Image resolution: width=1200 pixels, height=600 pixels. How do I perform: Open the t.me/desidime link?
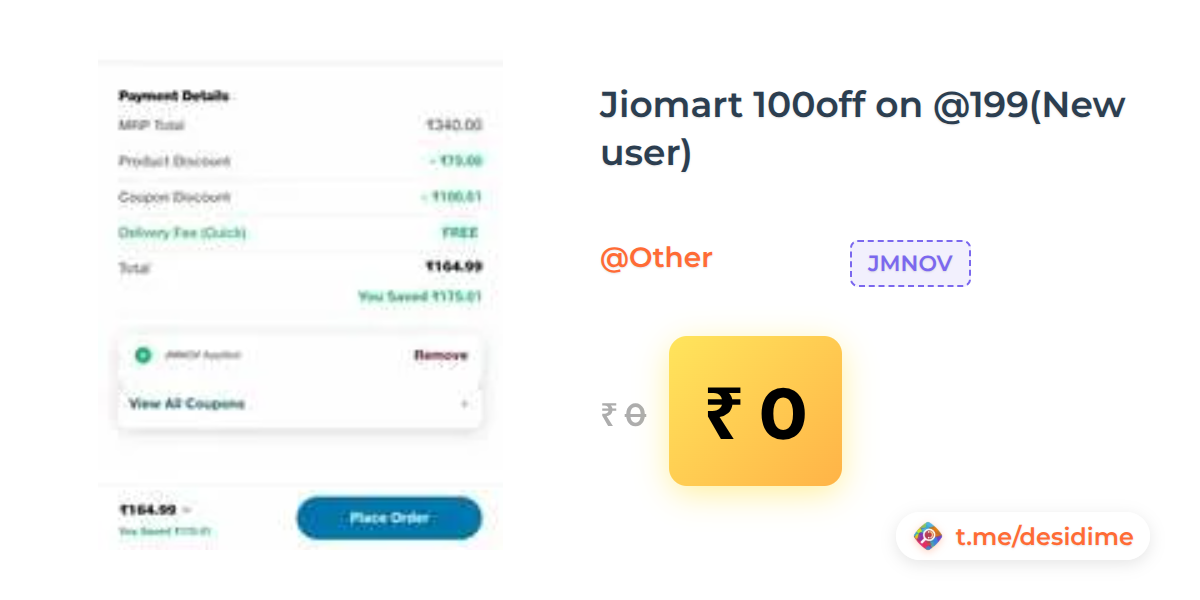1043,537
